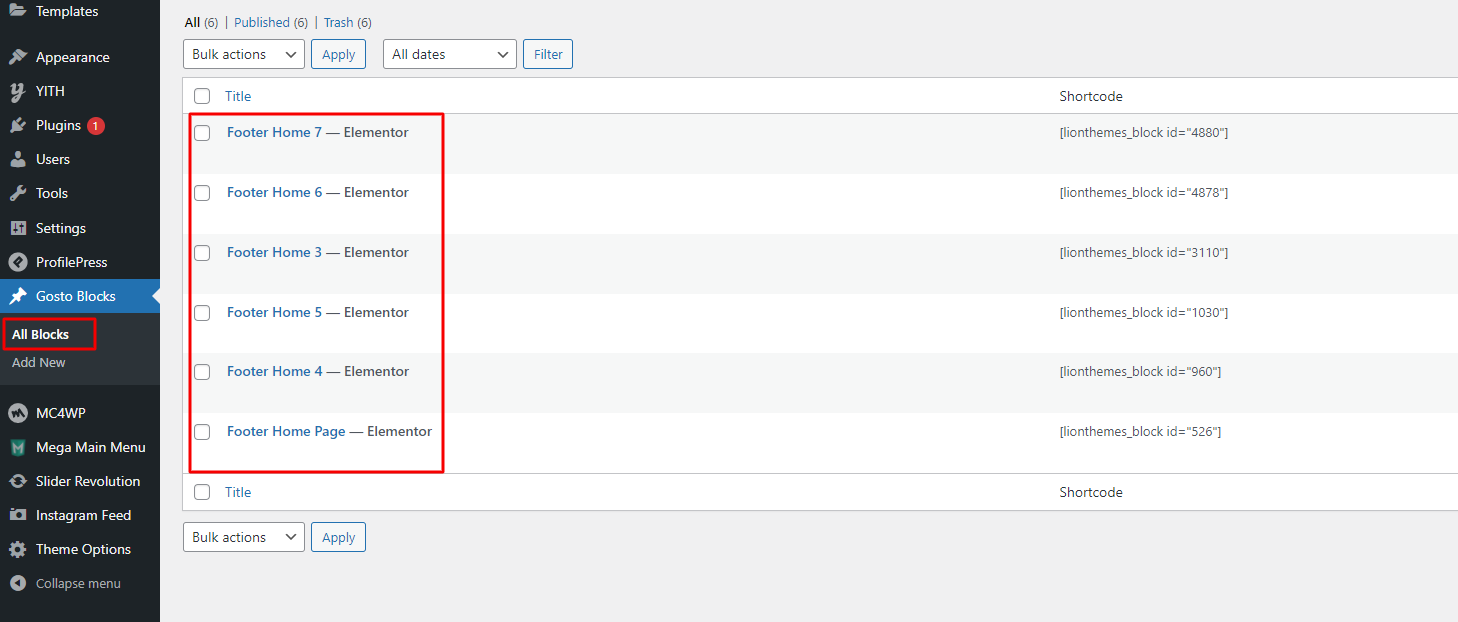
Task: Click the Appearance paintbrush icon
Action: pos(17,57)
